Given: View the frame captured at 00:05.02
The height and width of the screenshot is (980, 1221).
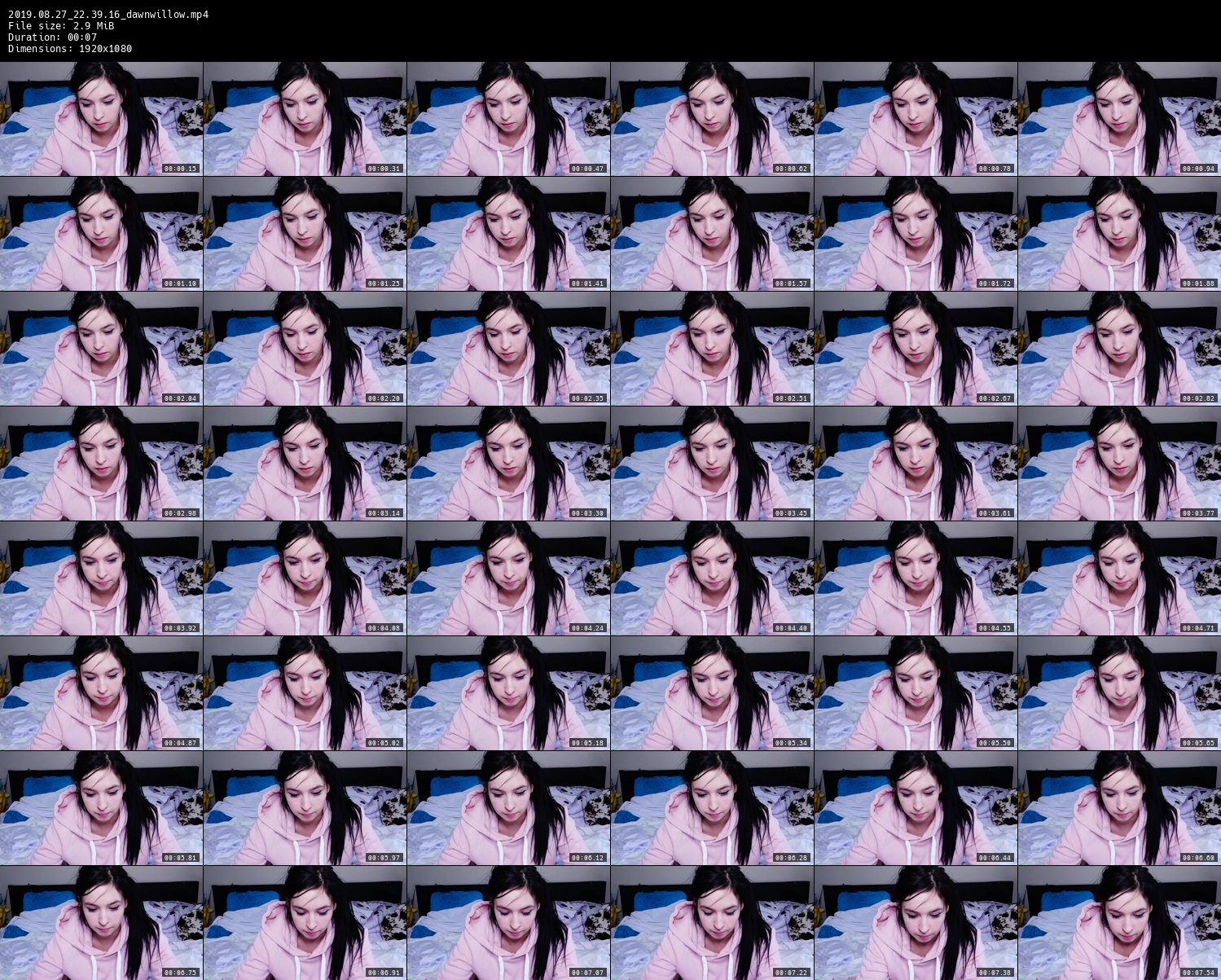Looking at the screenshot, I should coord(305,693).
